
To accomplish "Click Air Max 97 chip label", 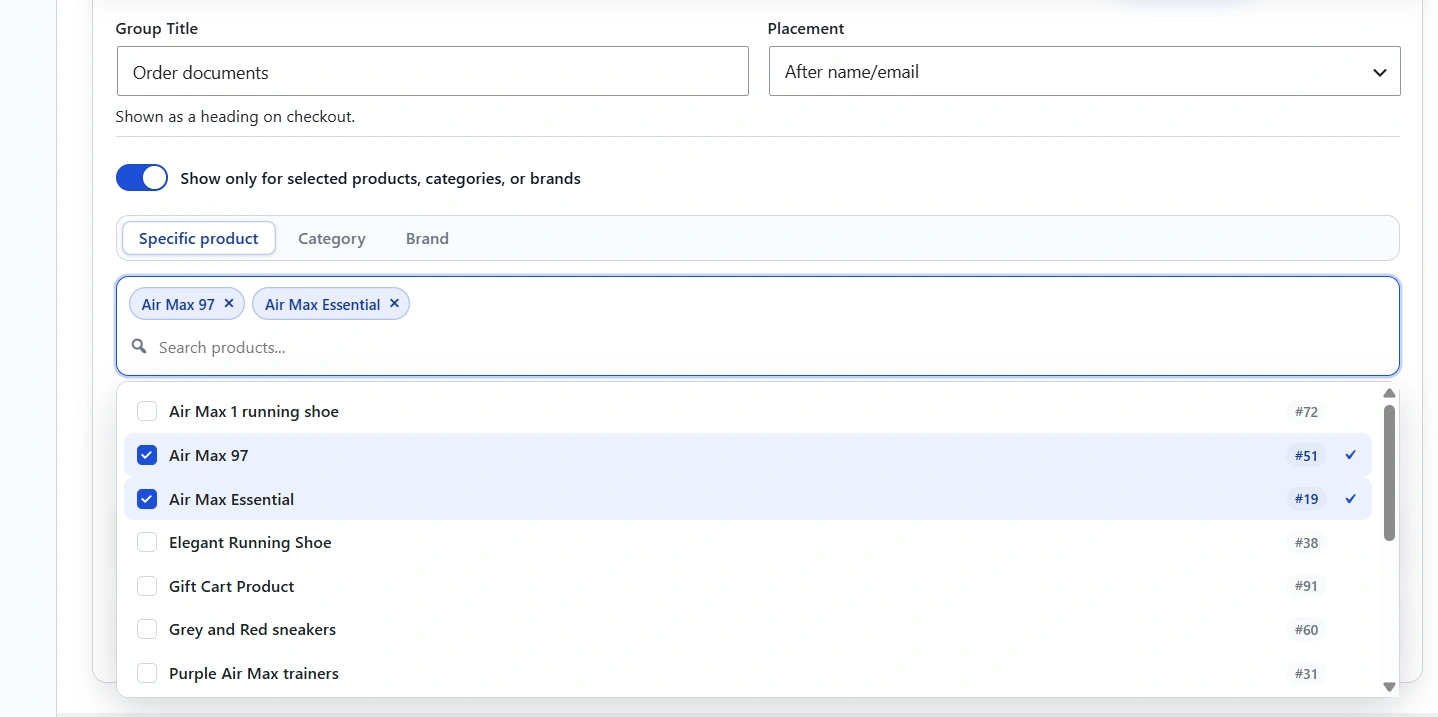I will click(178, 304).
